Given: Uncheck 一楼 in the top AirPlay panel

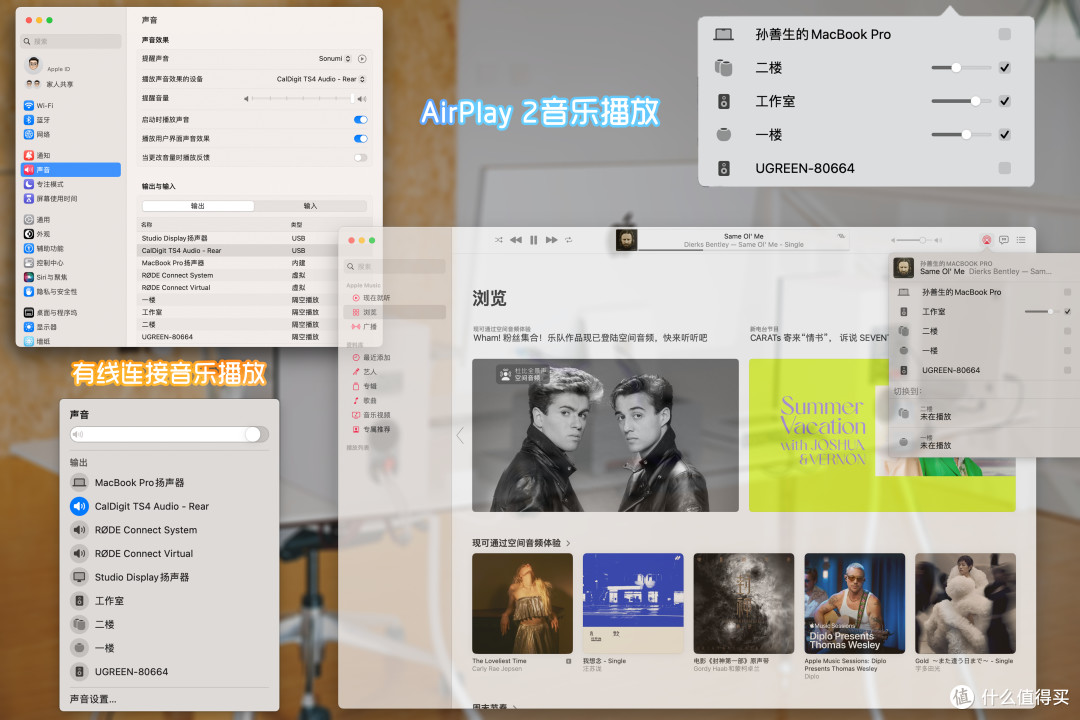Looking at the screenshot, I should pos(1004,134).
